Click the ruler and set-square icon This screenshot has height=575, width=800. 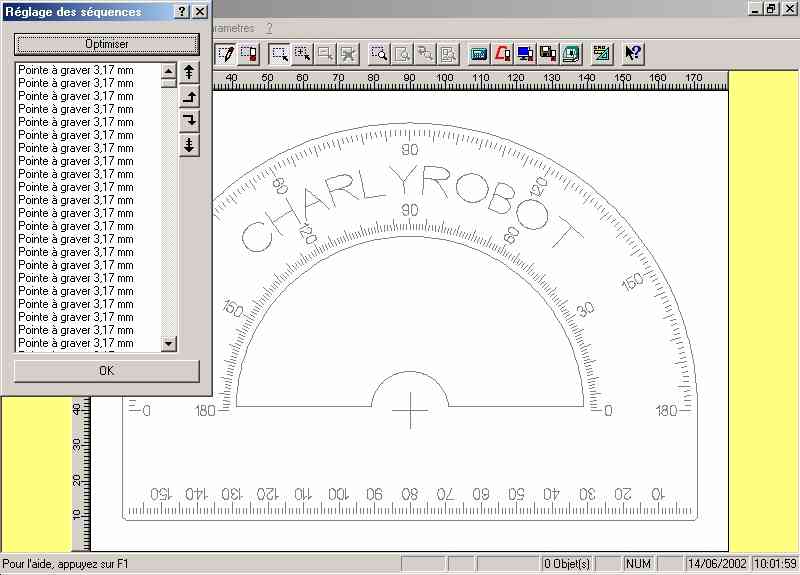click(x=602, y=54)
